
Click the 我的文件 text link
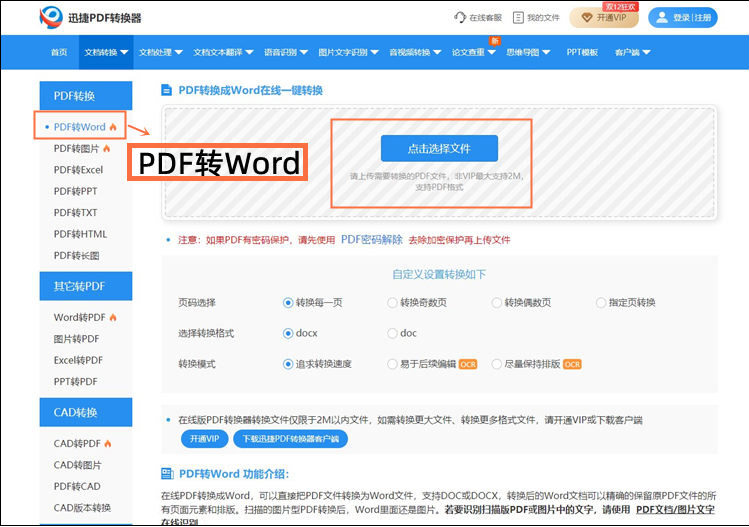pyautogui.click(x=543, y=18)
